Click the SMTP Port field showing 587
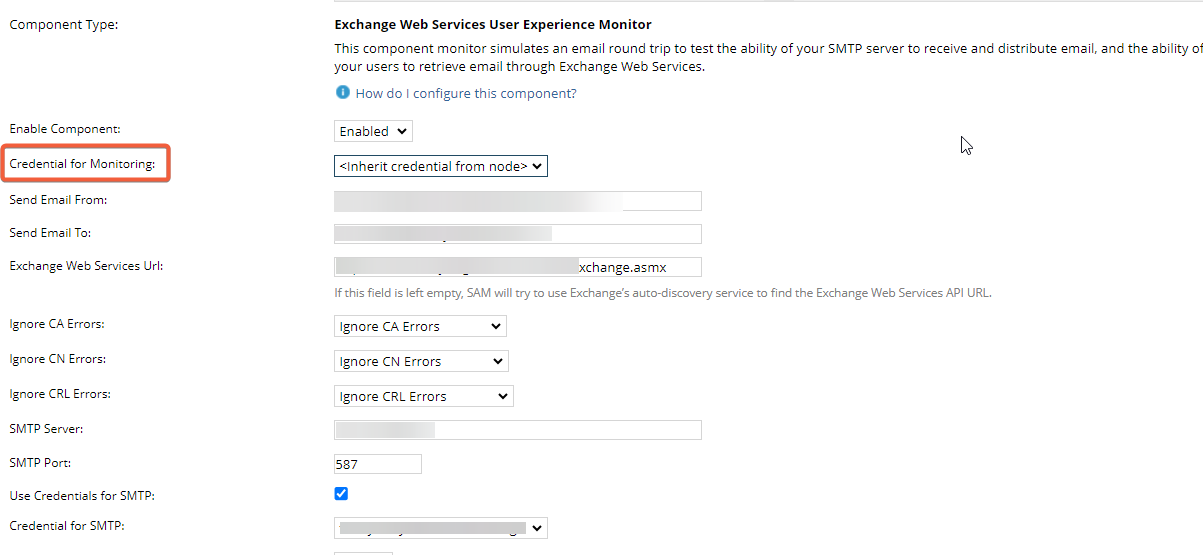This screenshot has height=555, width=1203. pyautogui.click(x=377, y=464)
